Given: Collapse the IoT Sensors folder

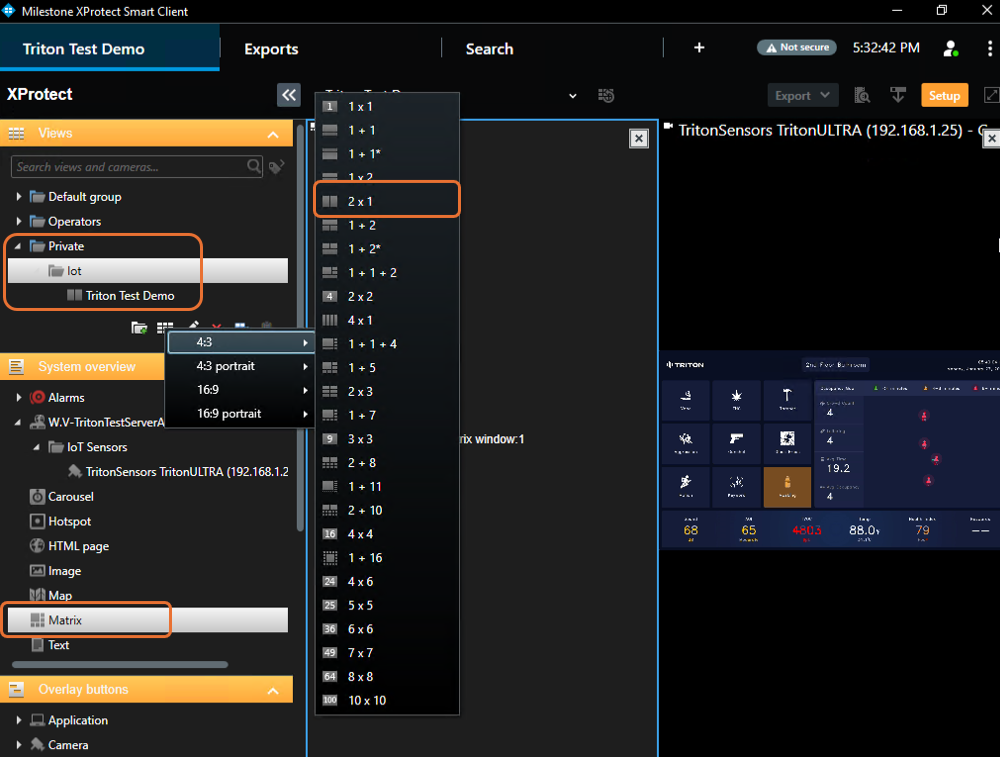Looking at the screenshot, I should pyautogui.click(x=37, y=447).
